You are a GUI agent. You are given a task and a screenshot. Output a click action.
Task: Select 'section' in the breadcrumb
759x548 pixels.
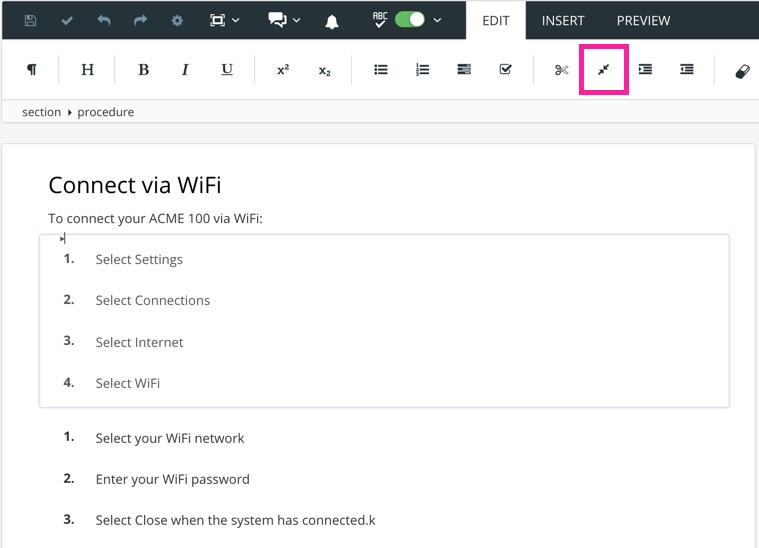(42, 112)
